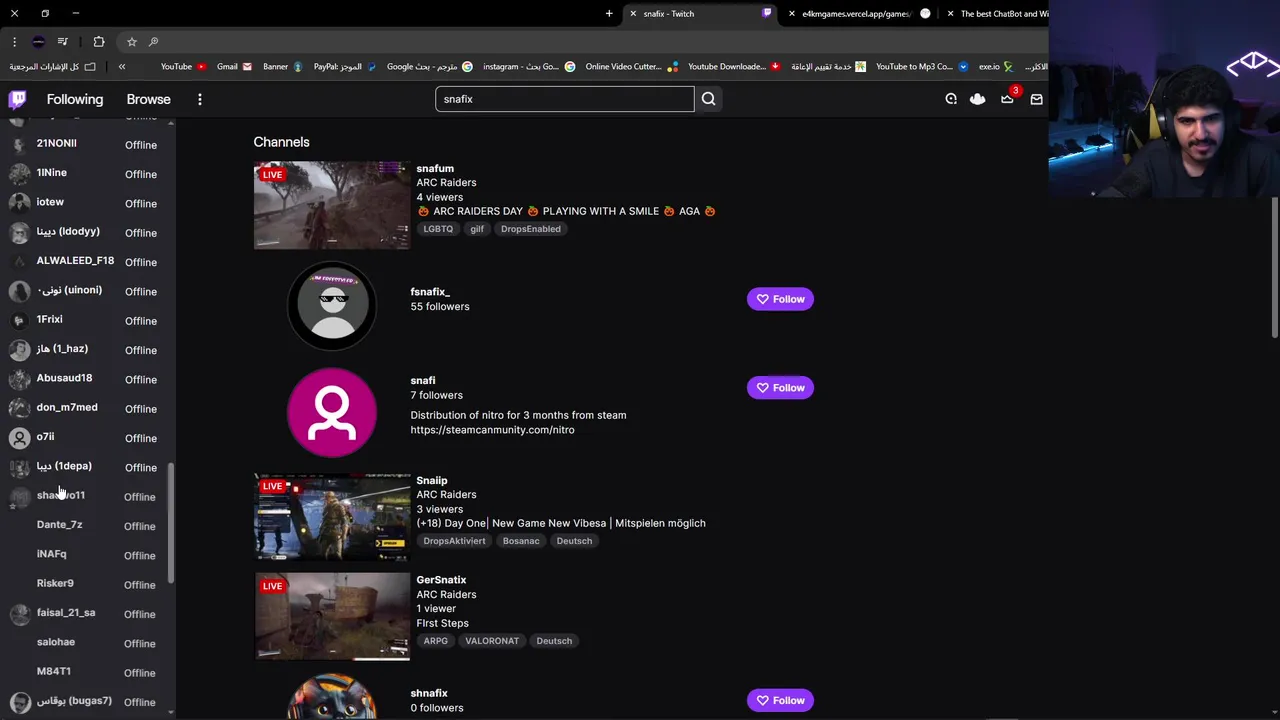Screen dimensions: 1280x720
Task: Open the YouTube to Mp3 bookmark
Action: click(922, 67)
